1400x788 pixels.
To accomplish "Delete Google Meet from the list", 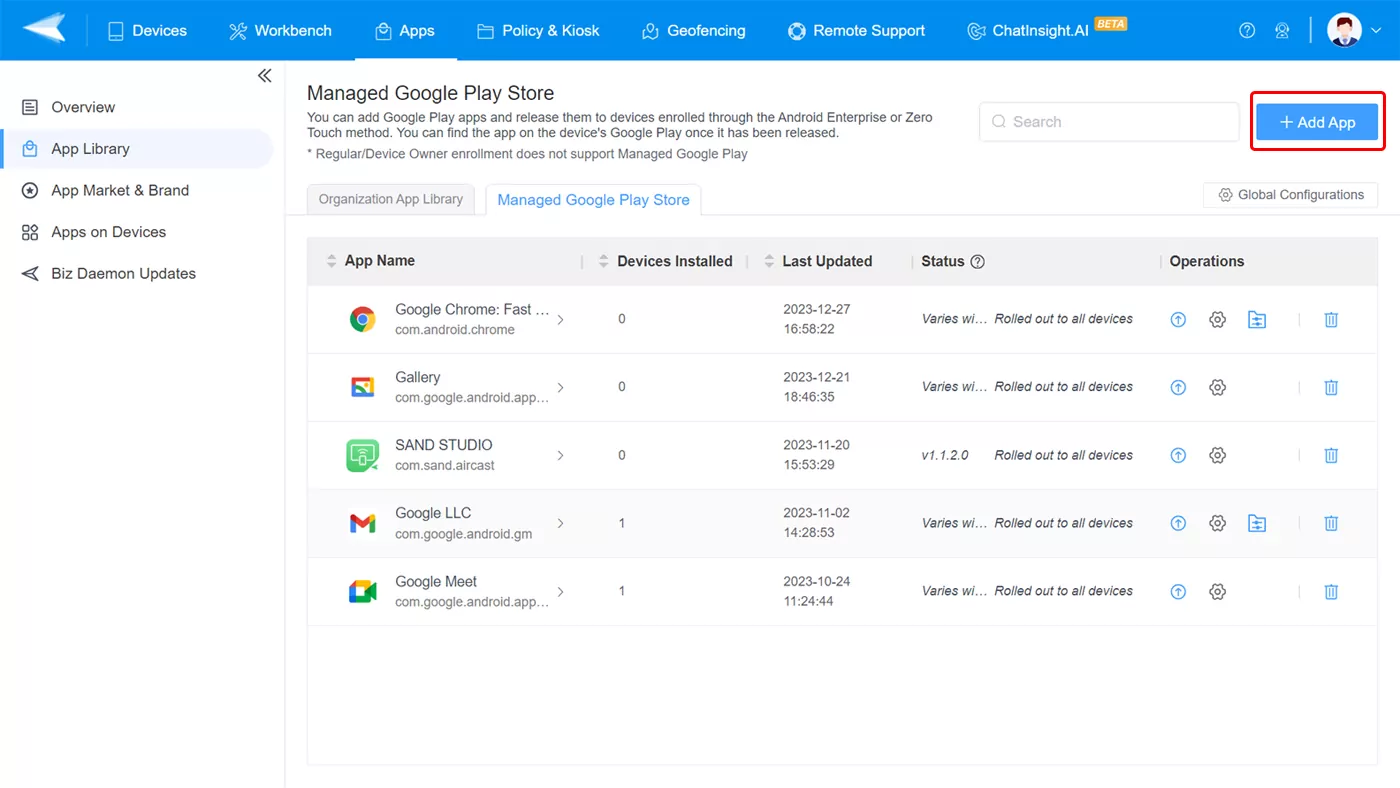I will click(1331, 592).
